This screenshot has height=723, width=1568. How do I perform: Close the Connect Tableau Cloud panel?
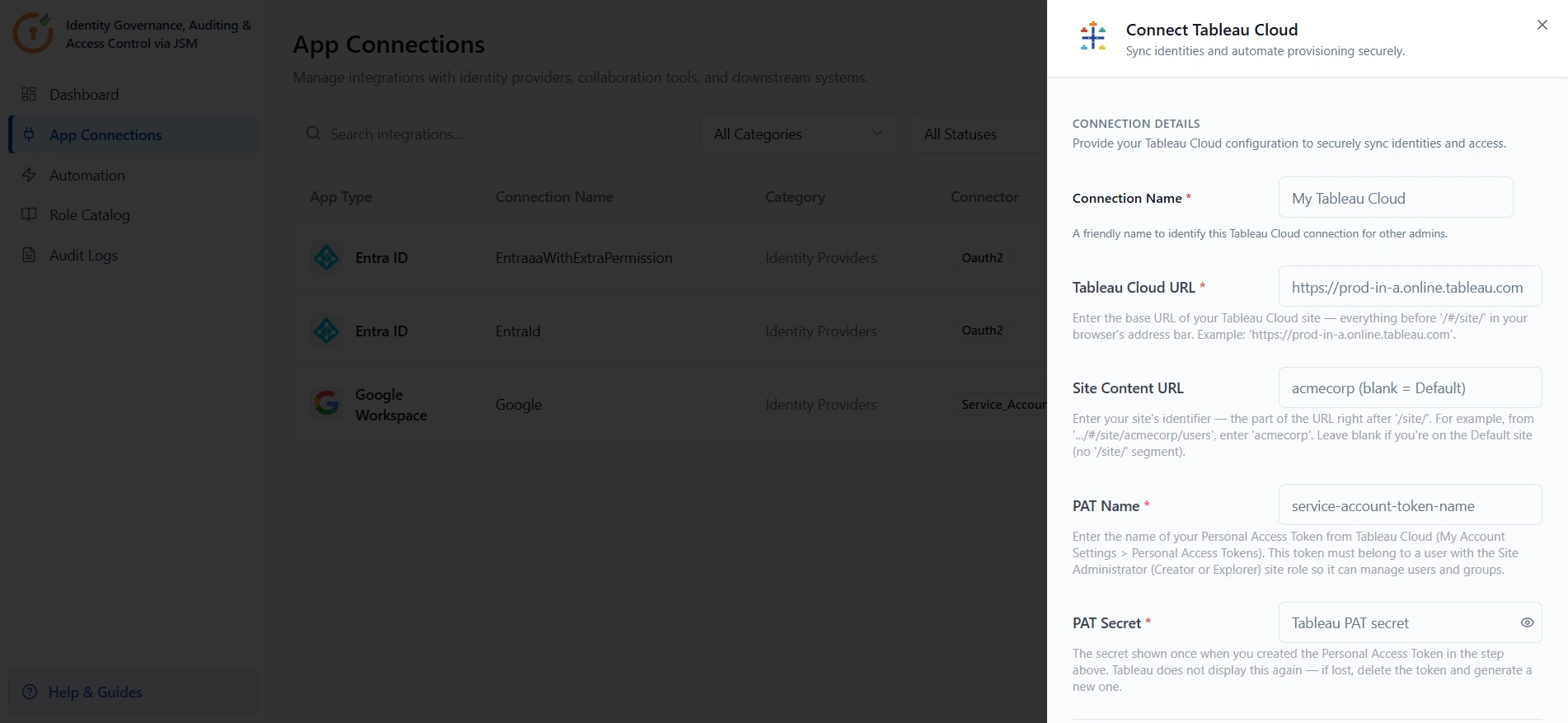pyautogui.click(x=1542, y=25)
